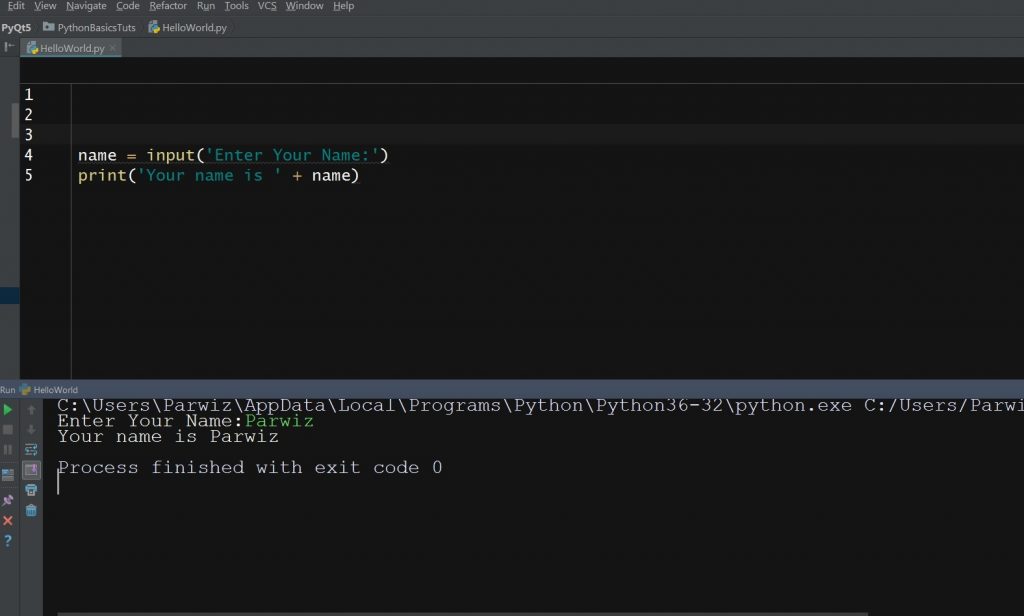Open the View menu
Viewport: 1024px width, 616px height.
point(45,6)
